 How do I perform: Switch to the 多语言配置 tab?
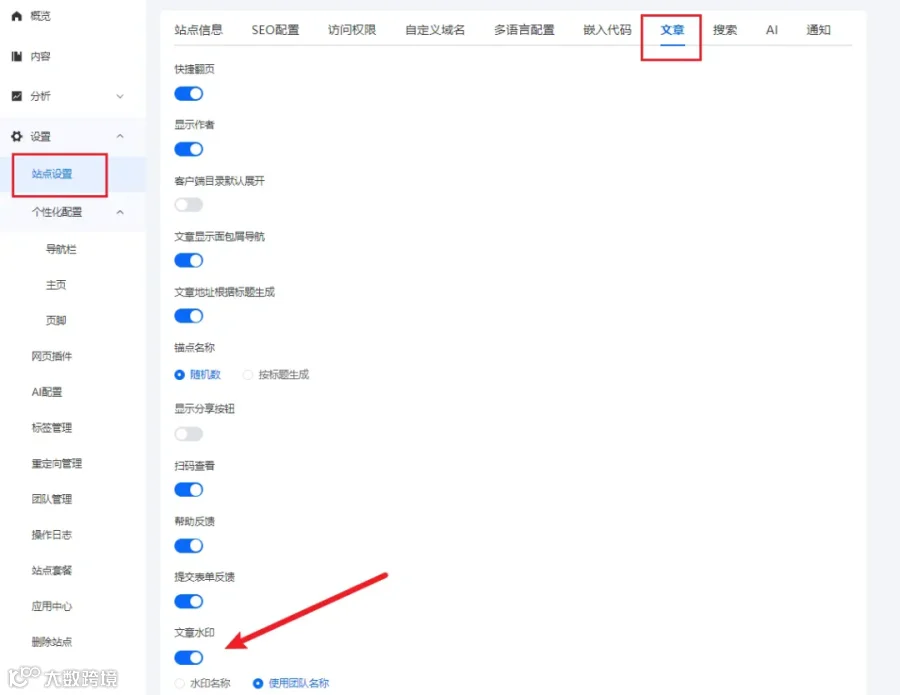point(524,30)
